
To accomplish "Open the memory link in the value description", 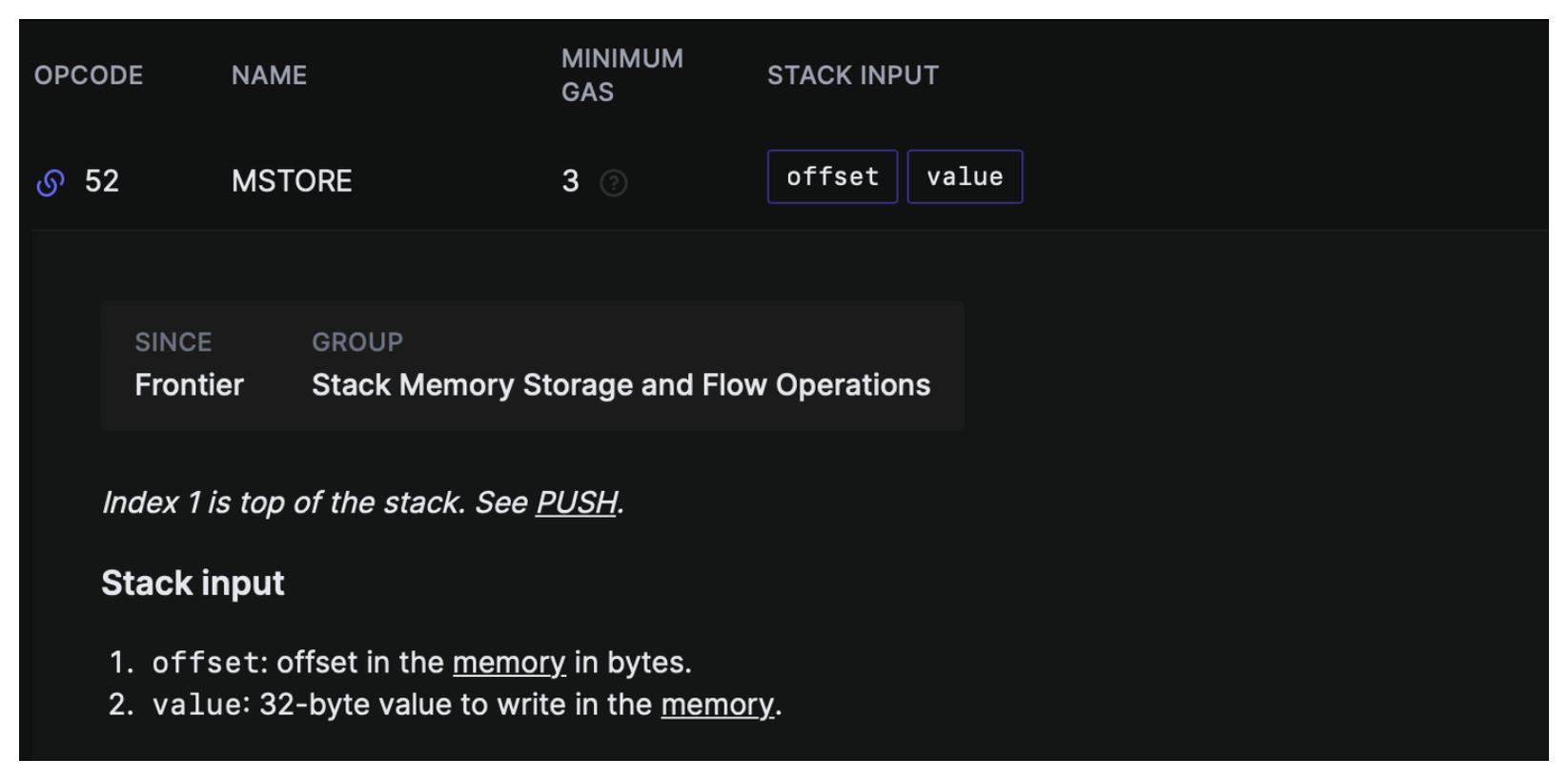I will (x=717, y=704).
